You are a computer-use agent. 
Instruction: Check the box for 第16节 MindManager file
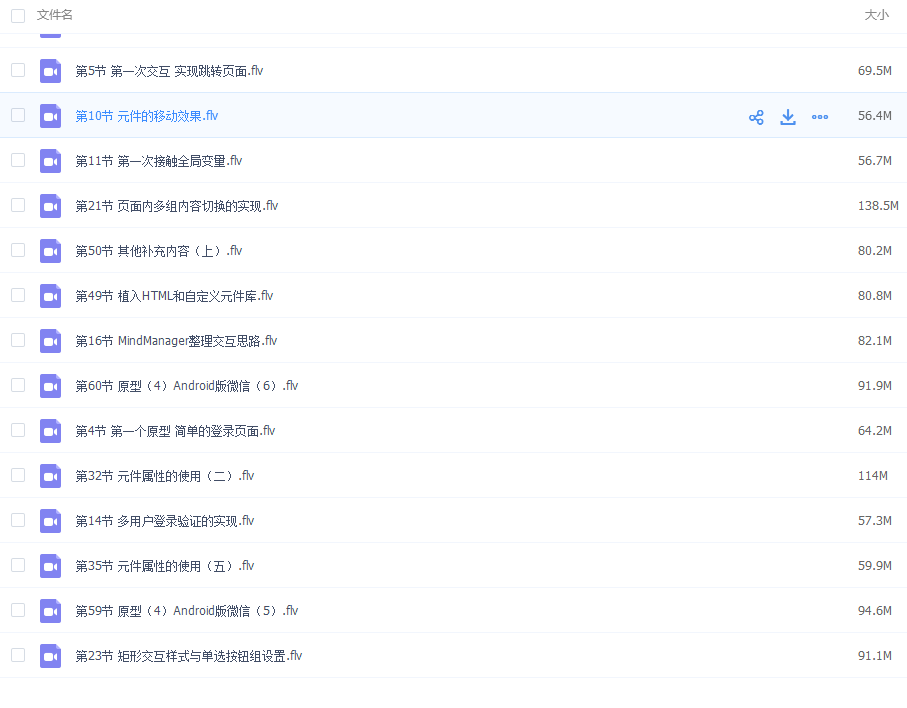[18, 340]
